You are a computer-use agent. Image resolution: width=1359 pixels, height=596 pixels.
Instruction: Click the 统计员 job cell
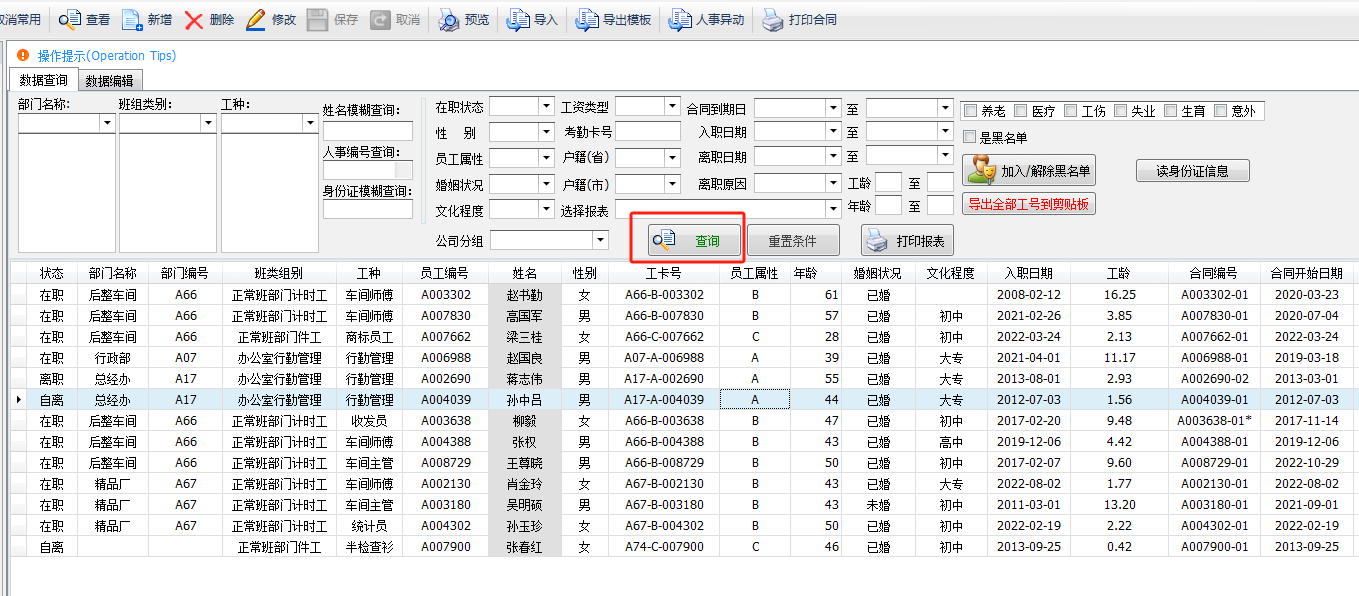pyautogui.click(x=370, y=526)
